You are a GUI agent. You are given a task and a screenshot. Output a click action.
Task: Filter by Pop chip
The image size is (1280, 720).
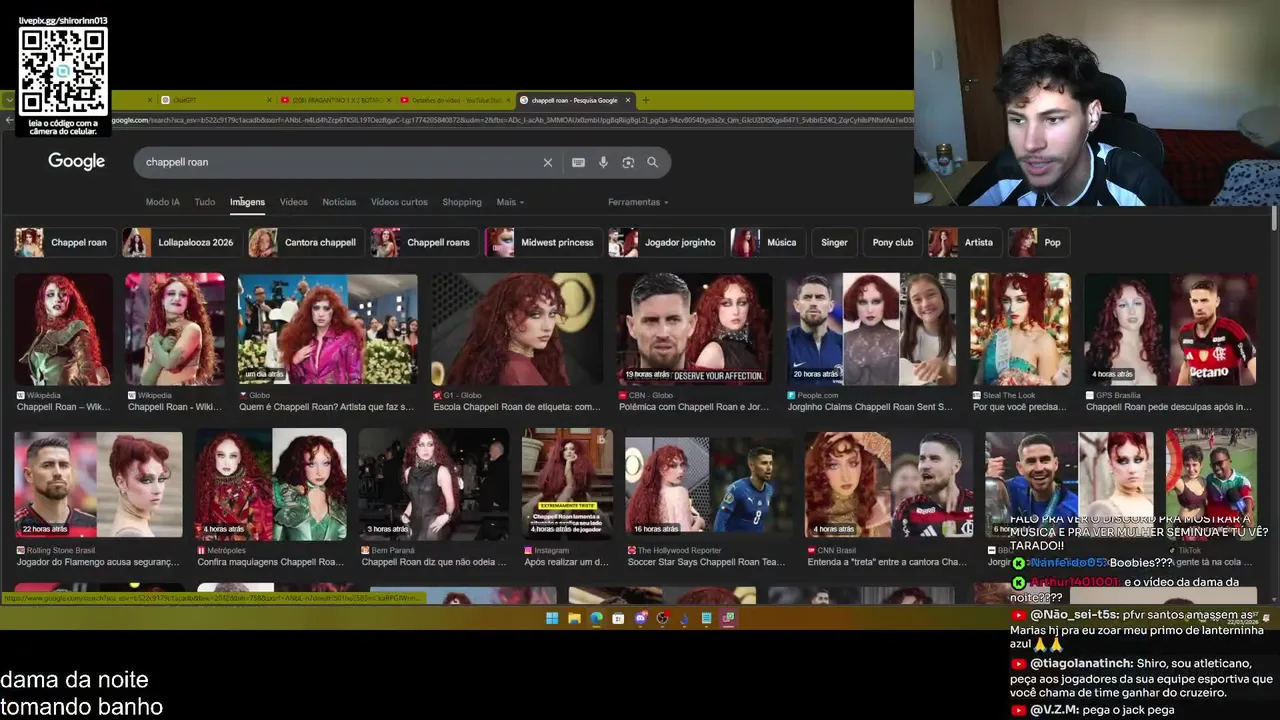point(1038,242)
